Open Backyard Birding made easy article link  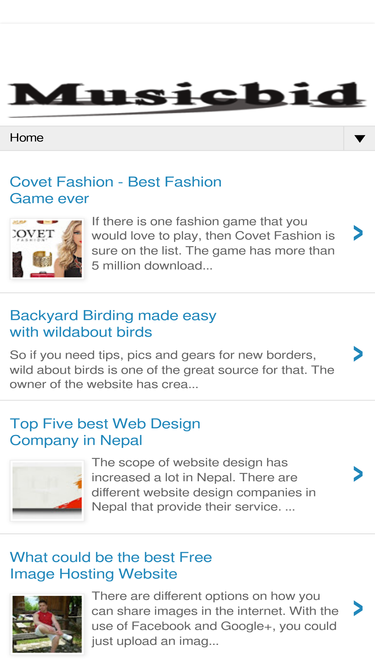(113, 323)
